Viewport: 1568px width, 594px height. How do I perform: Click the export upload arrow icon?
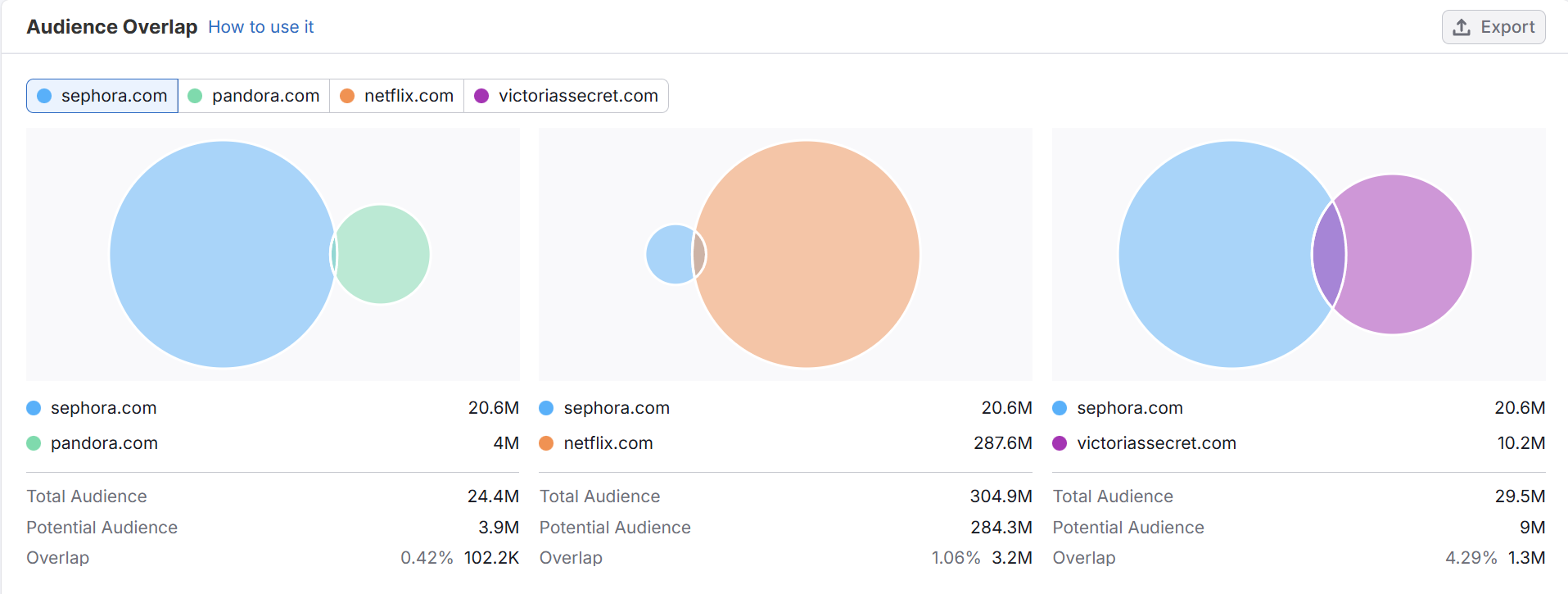click(1462, 27)
